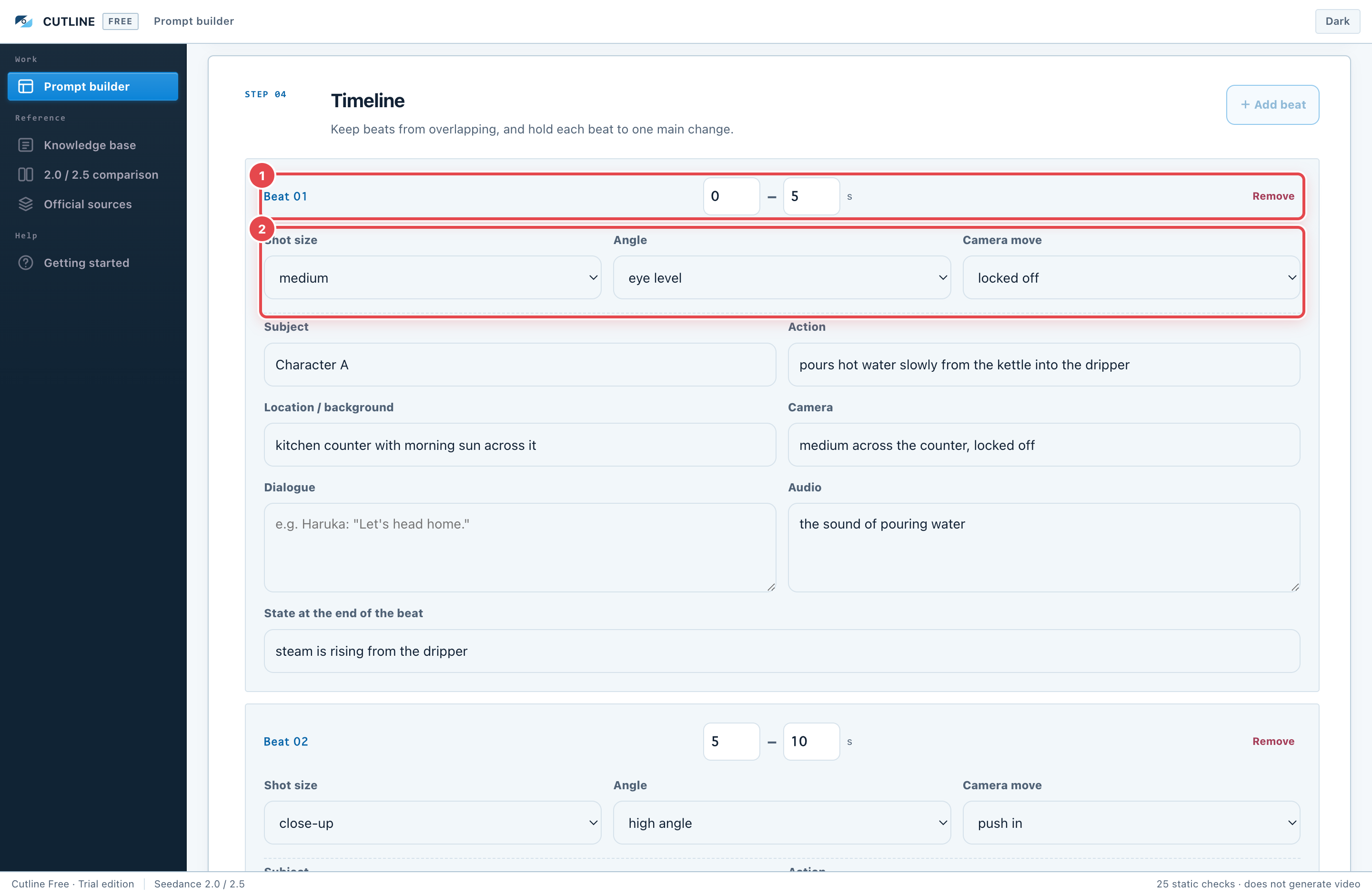Open Beat 02 Shot size dropdown
This screenshot has width=1372, height=896.
(433, 824)
